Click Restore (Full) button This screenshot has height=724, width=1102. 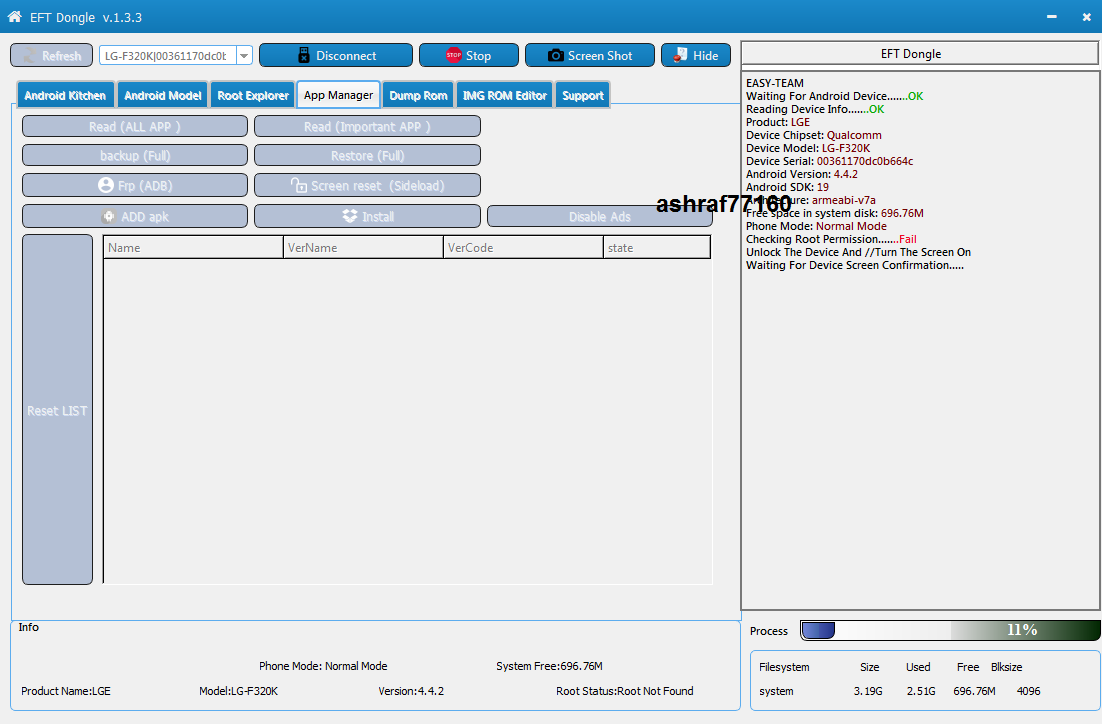click(x=368, y=155)
